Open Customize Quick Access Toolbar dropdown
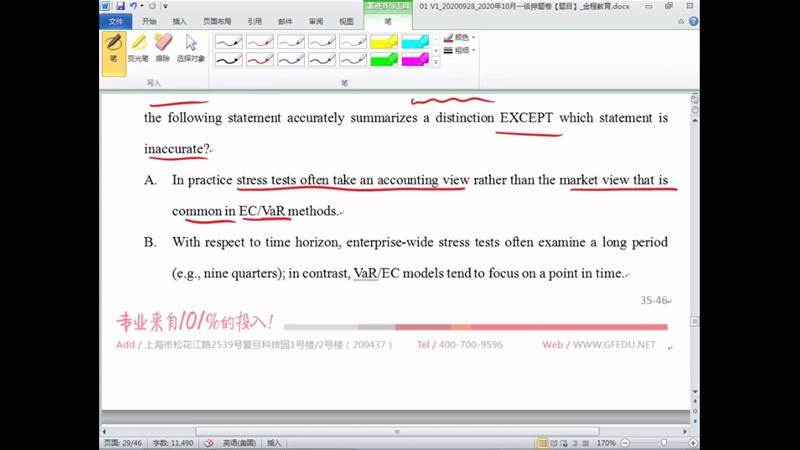800x450 pixels. point(165,6)
